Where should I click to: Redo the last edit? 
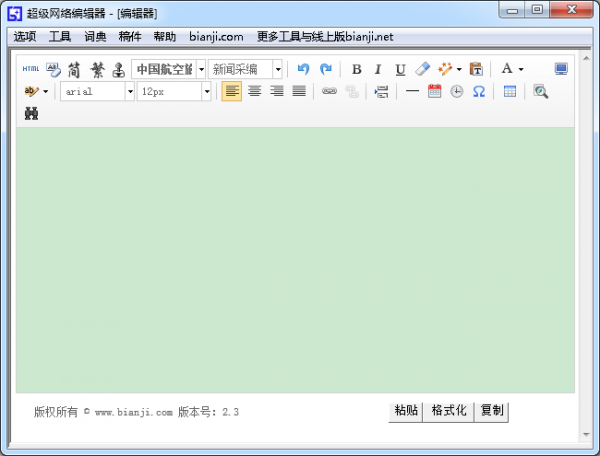pyautogui.click(x=325, y=69)
